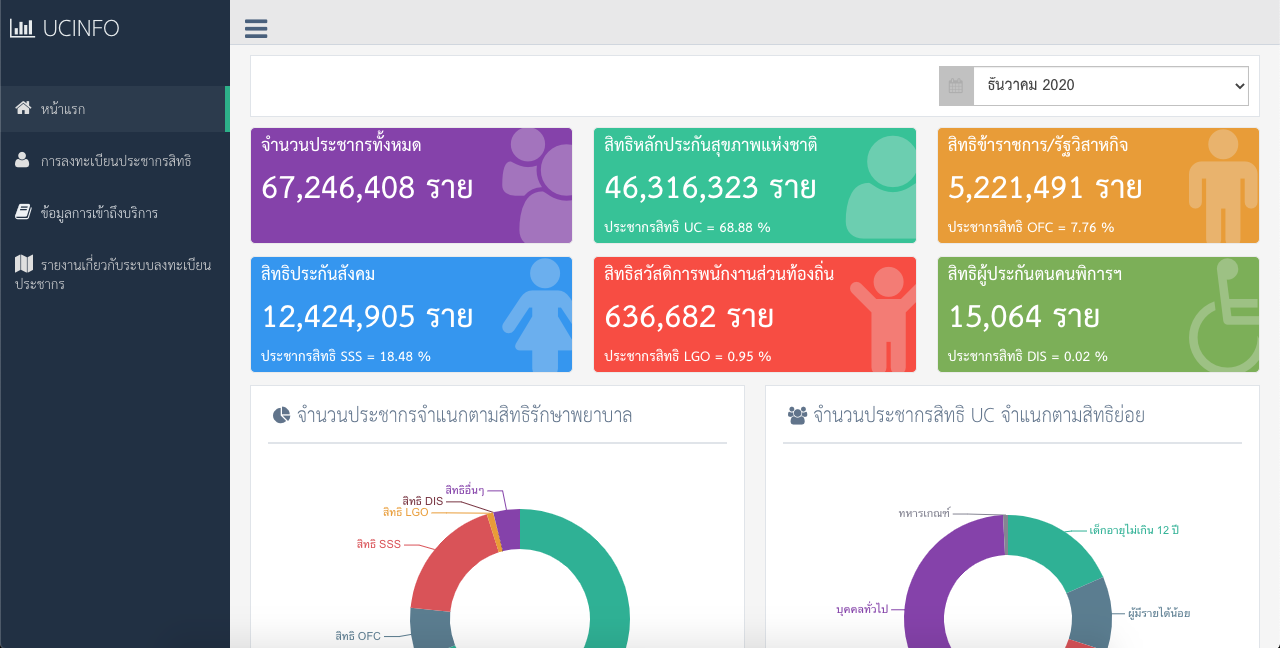
Task: Click the orange civil servant rights card
Action: (1097, 185)
